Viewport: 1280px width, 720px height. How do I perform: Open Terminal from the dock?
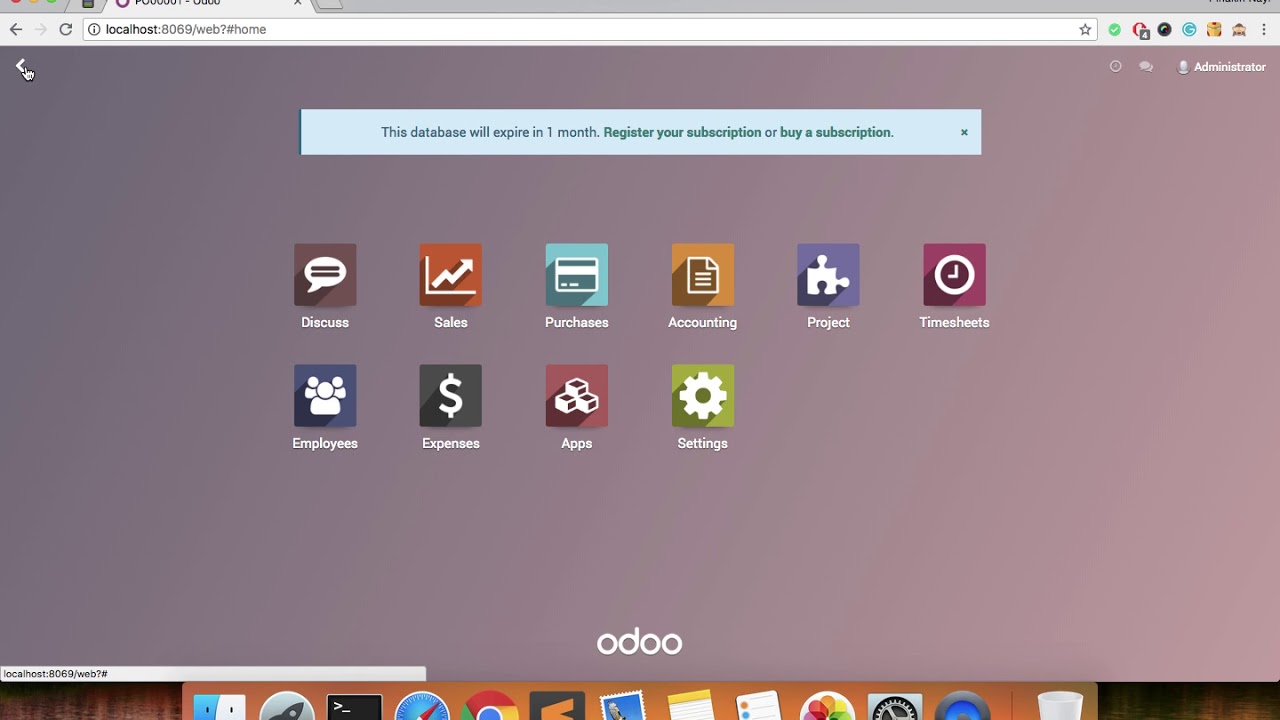click(354, 707)
